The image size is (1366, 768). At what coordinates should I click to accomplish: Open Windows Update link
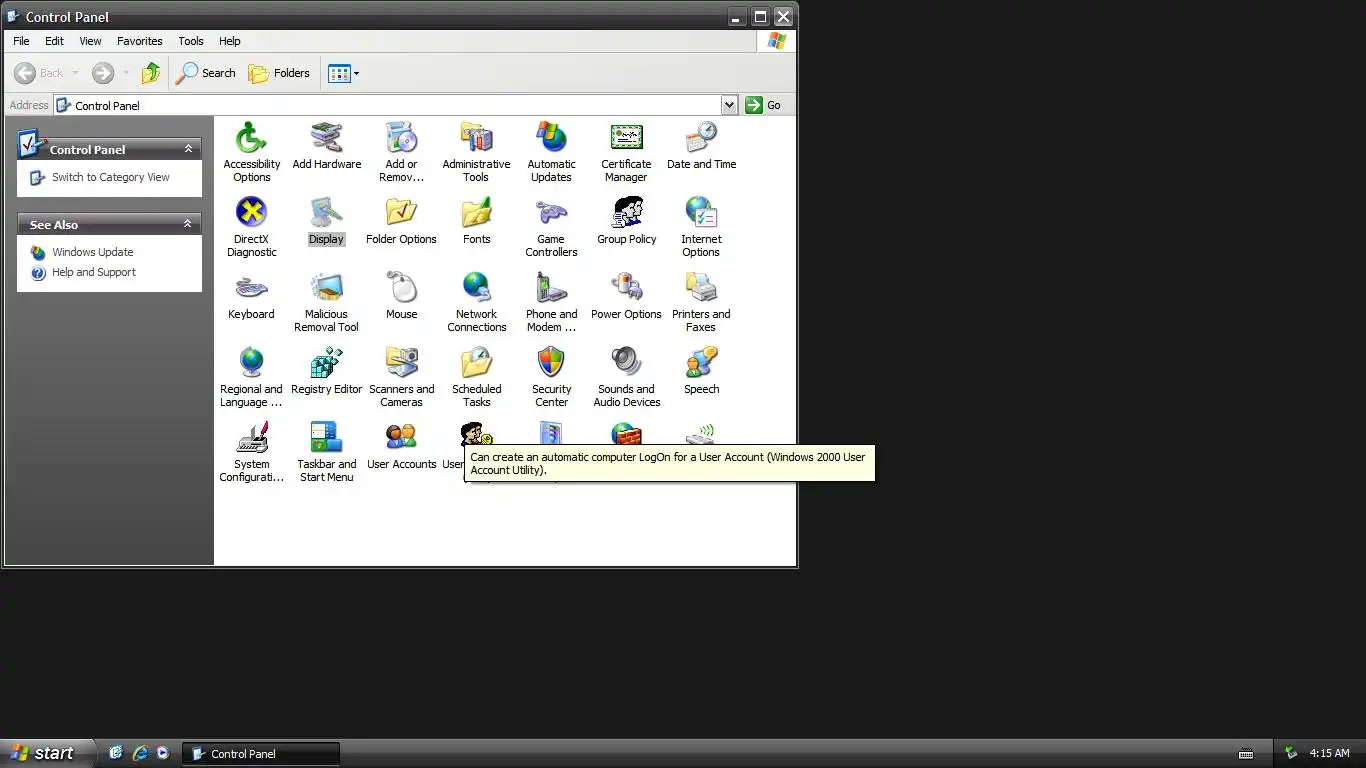[x=92, y=252]
